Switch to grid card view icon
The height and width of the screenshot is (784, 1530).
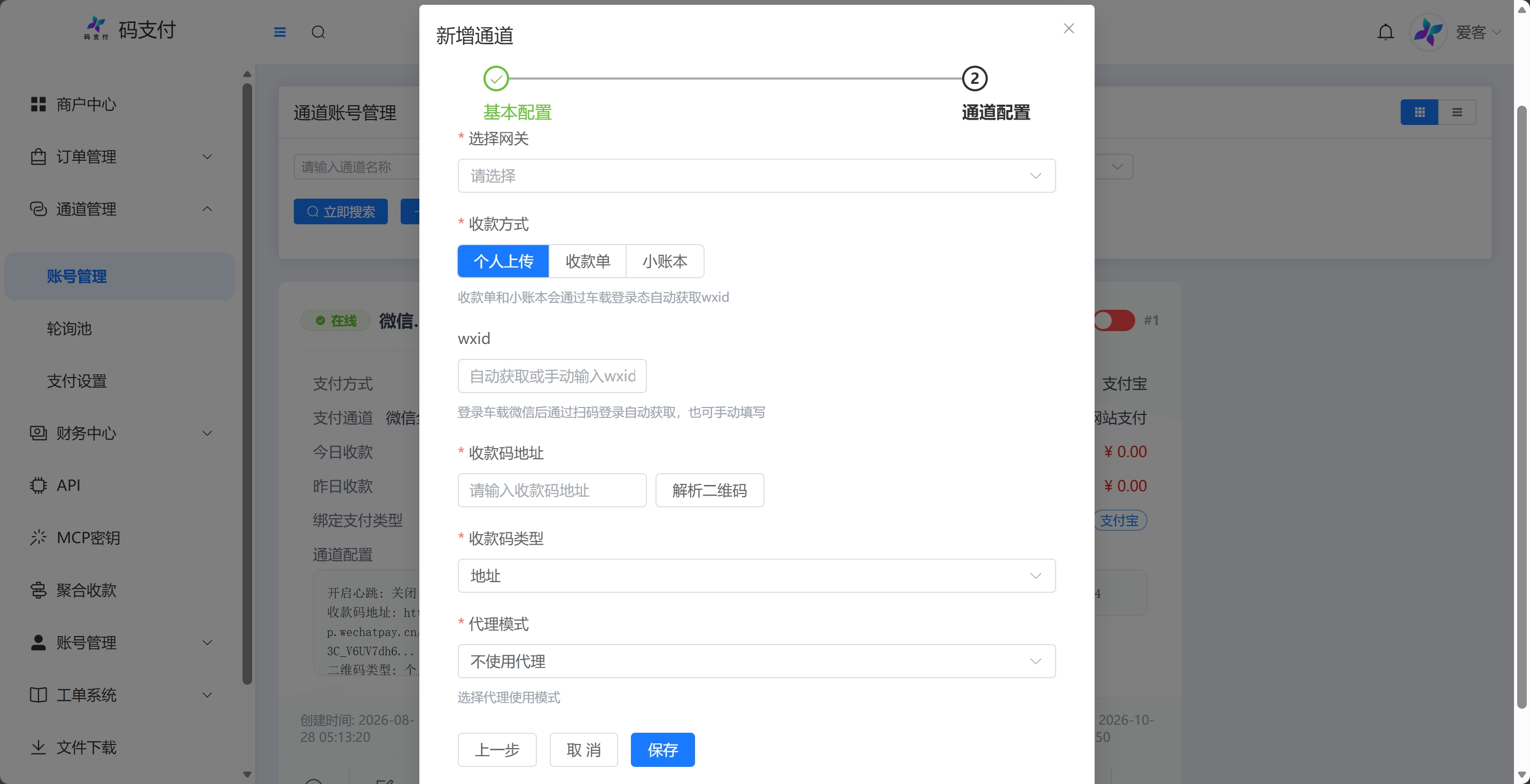click(1419, 112)
